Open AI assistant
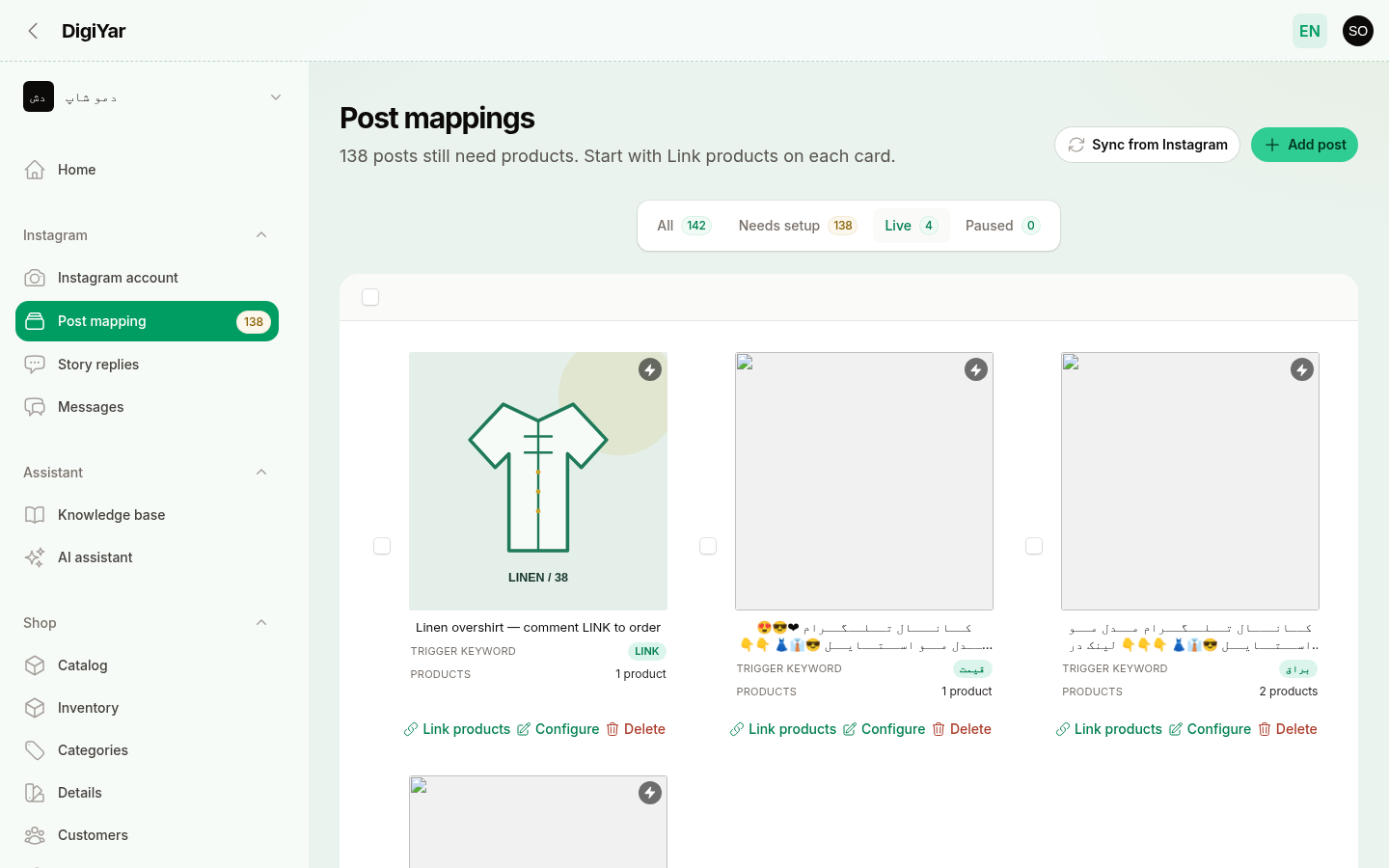The height and width of the screenshot is (868, 1389). pyautogui.click(x=147, y=557)
